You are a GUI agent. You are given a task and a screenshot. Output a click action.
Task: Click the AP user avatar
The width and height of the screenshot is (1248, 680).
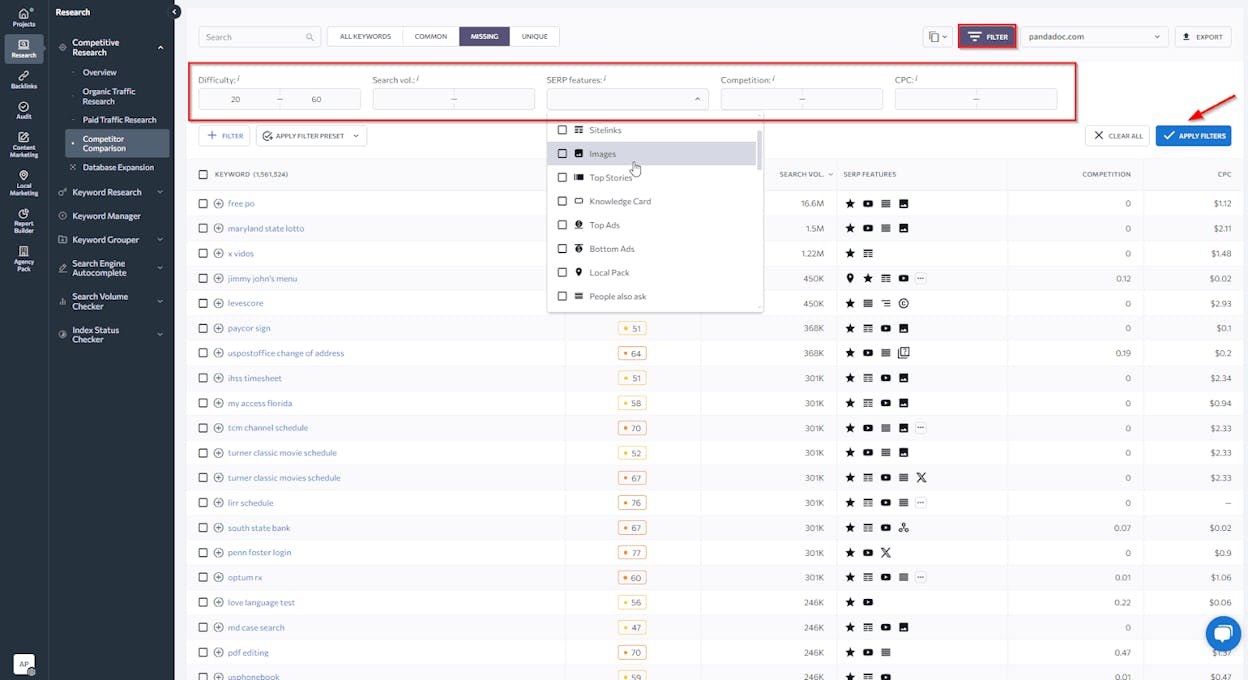(x=24, y=664)
